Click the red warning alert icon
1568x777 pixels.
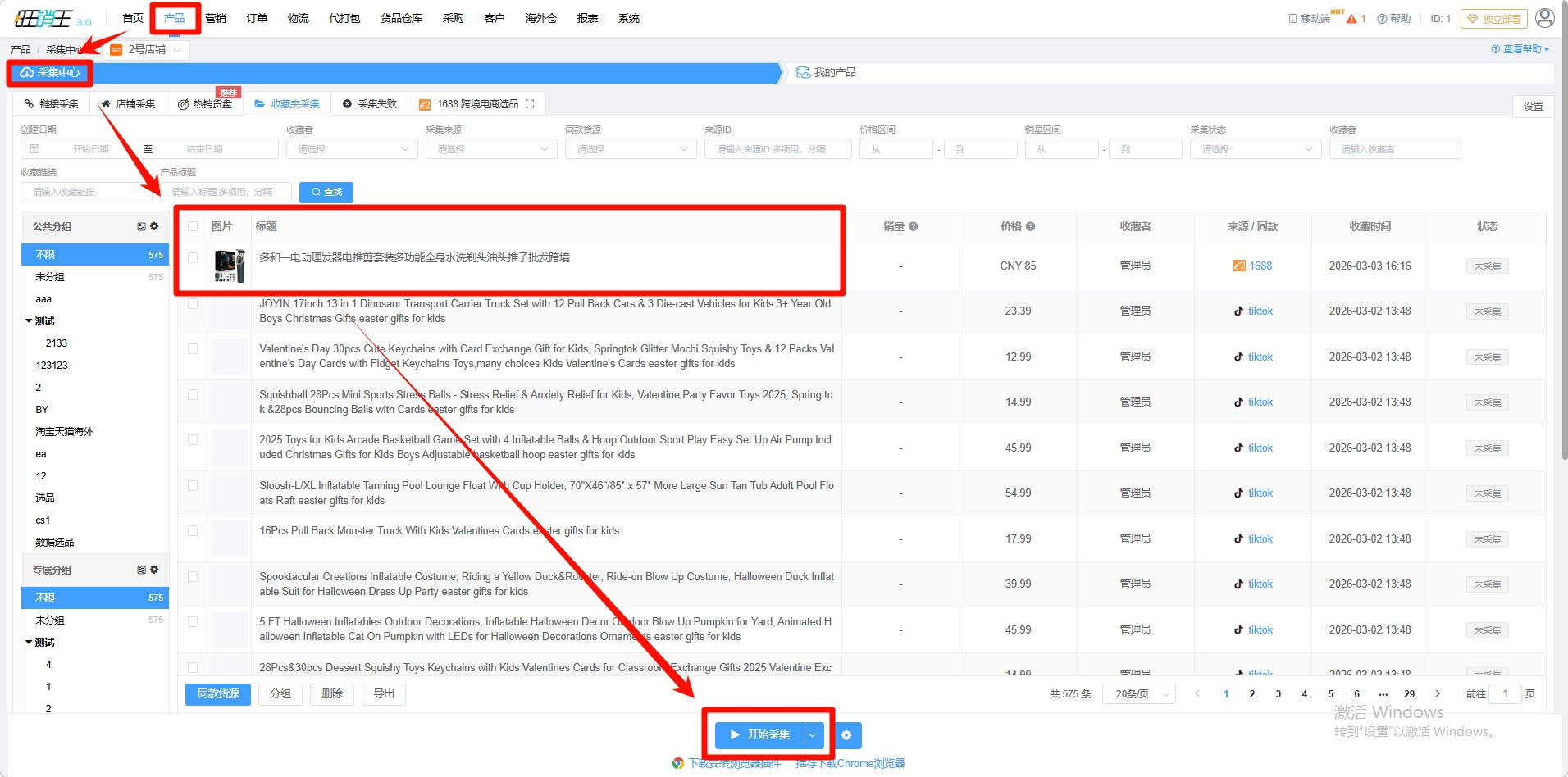pyautogui.click(x=1351, y=19)
